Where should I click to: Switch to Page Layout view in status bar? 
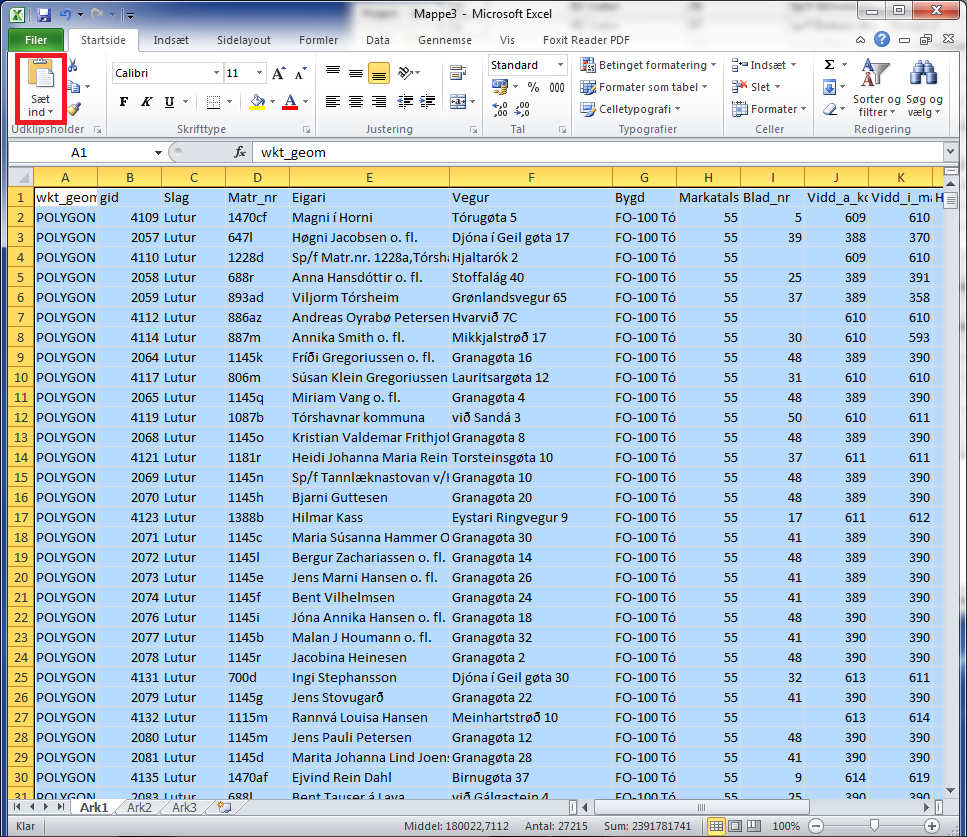point(735,826)
